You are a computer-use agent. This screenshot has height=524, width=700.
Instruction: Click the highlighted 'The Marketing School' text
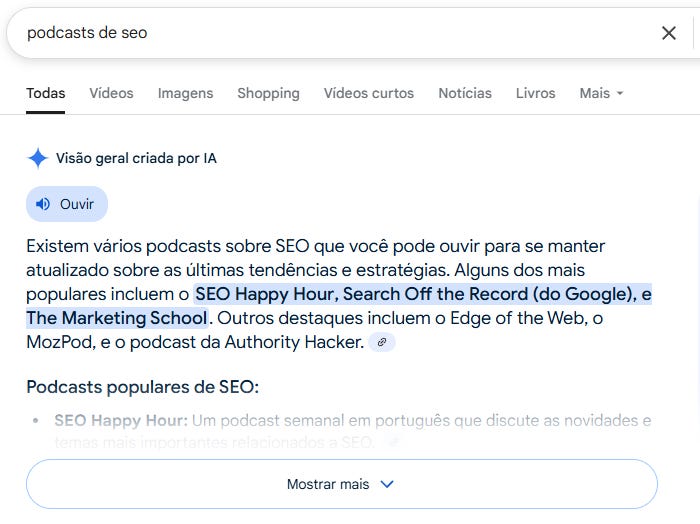tap(117, 318)
